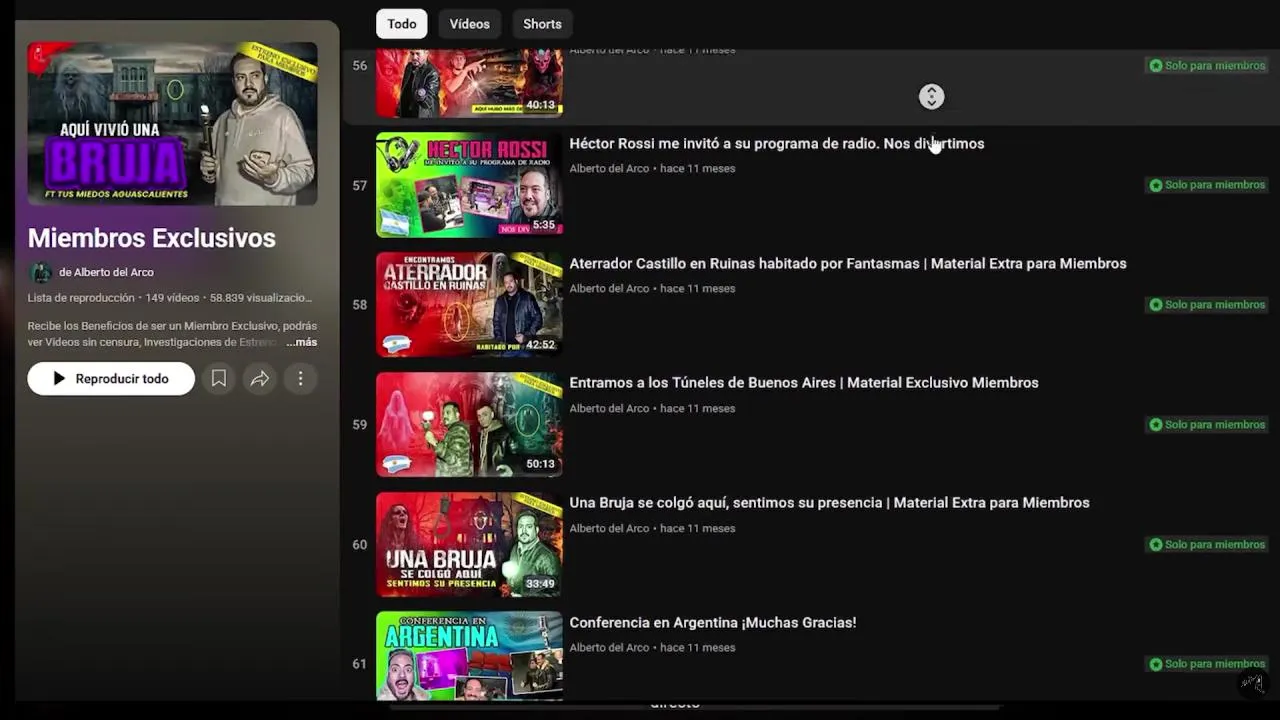Open the Una Bruja se colgó aquí video title

click(x=829, y=503)
